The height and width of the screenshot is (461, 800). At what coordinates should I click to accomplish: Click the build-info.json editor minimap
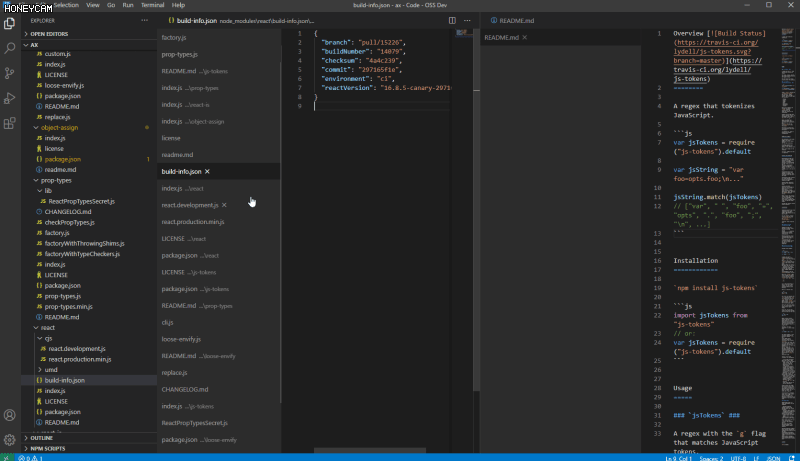pos(462,33)
